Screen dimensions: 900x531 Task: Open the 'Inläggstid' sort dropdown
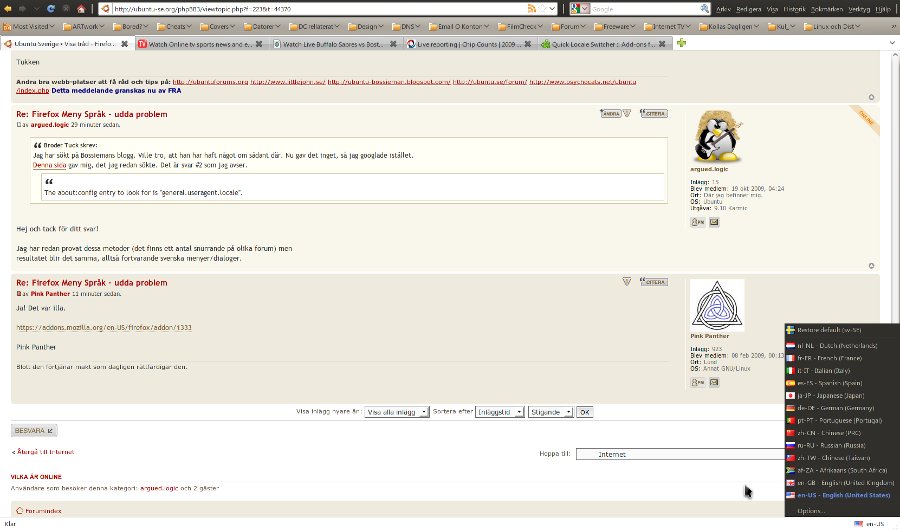pyautogui.click(x=499, y=412)
